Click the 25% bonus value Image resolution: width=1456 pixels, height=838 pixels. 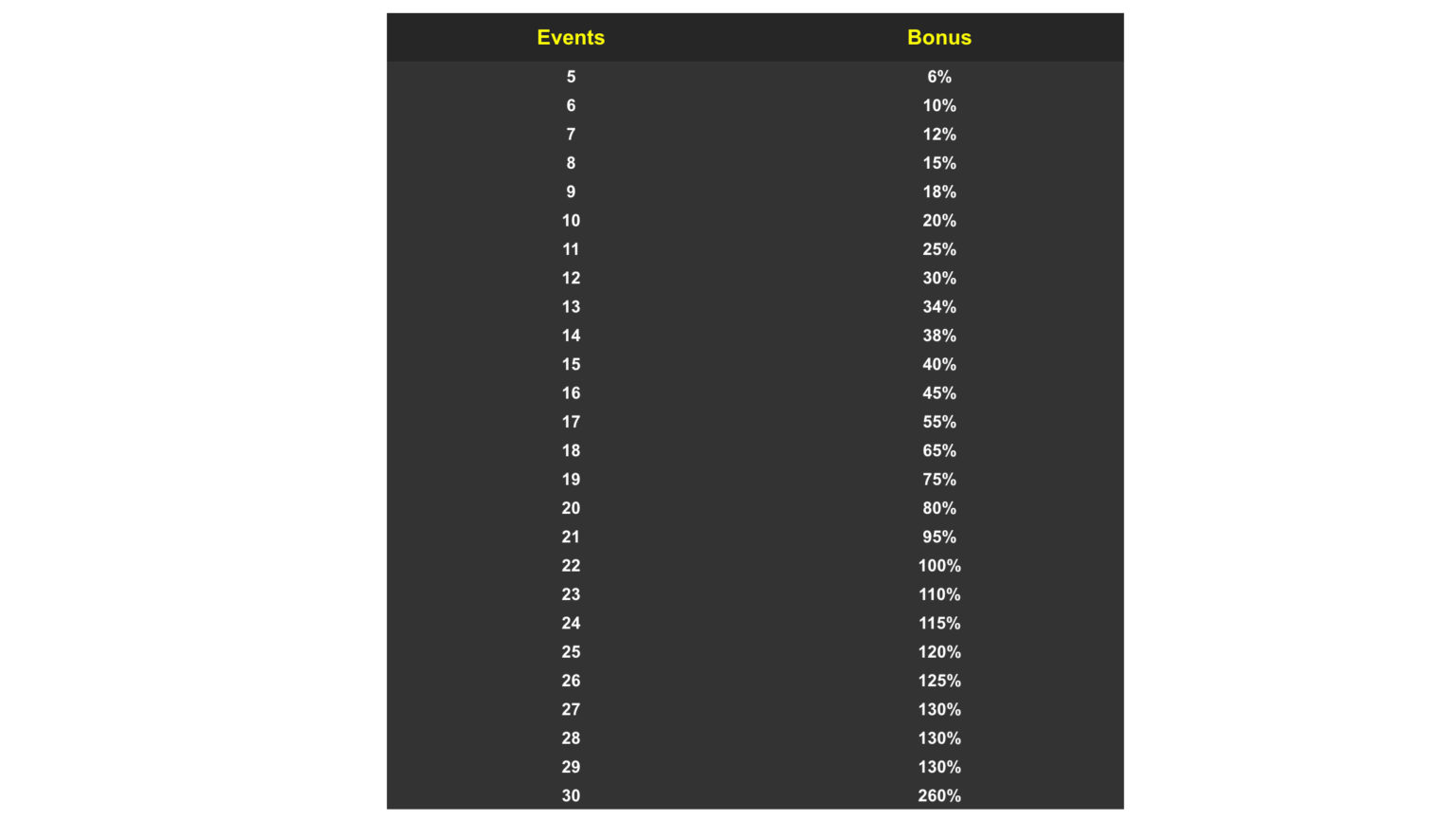click(939, 249)
